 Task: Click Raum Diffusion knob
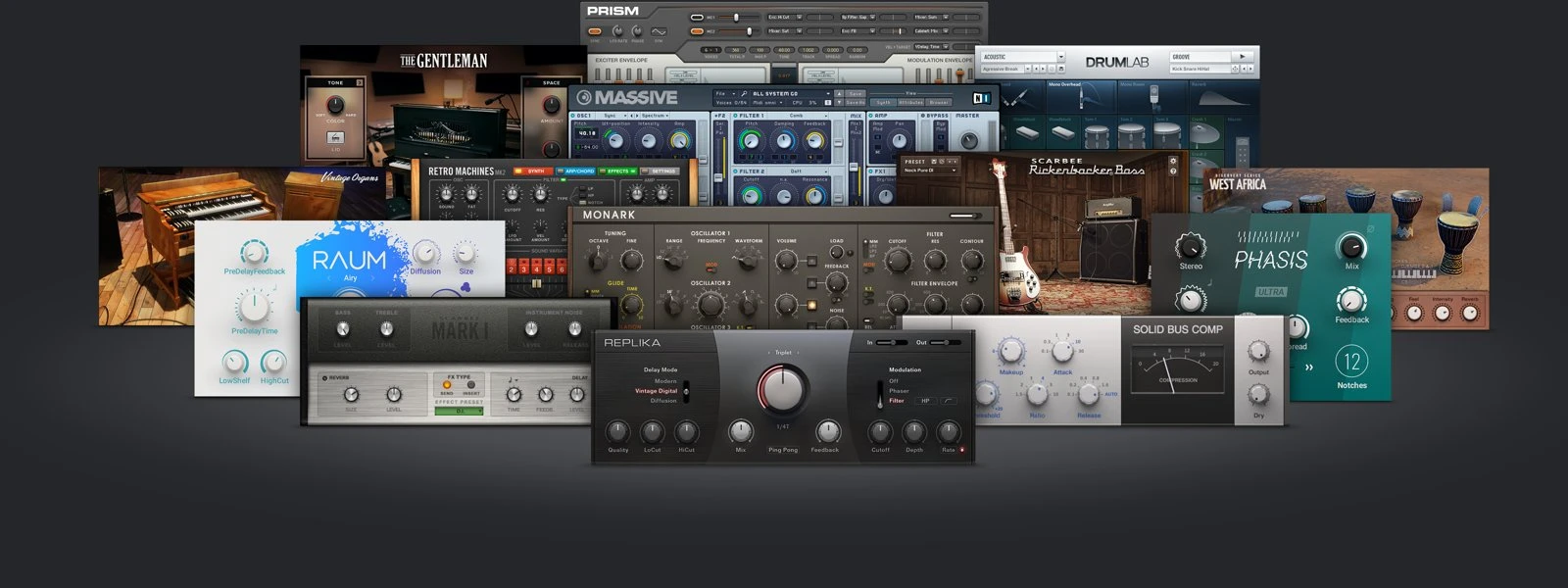point(424,252)
